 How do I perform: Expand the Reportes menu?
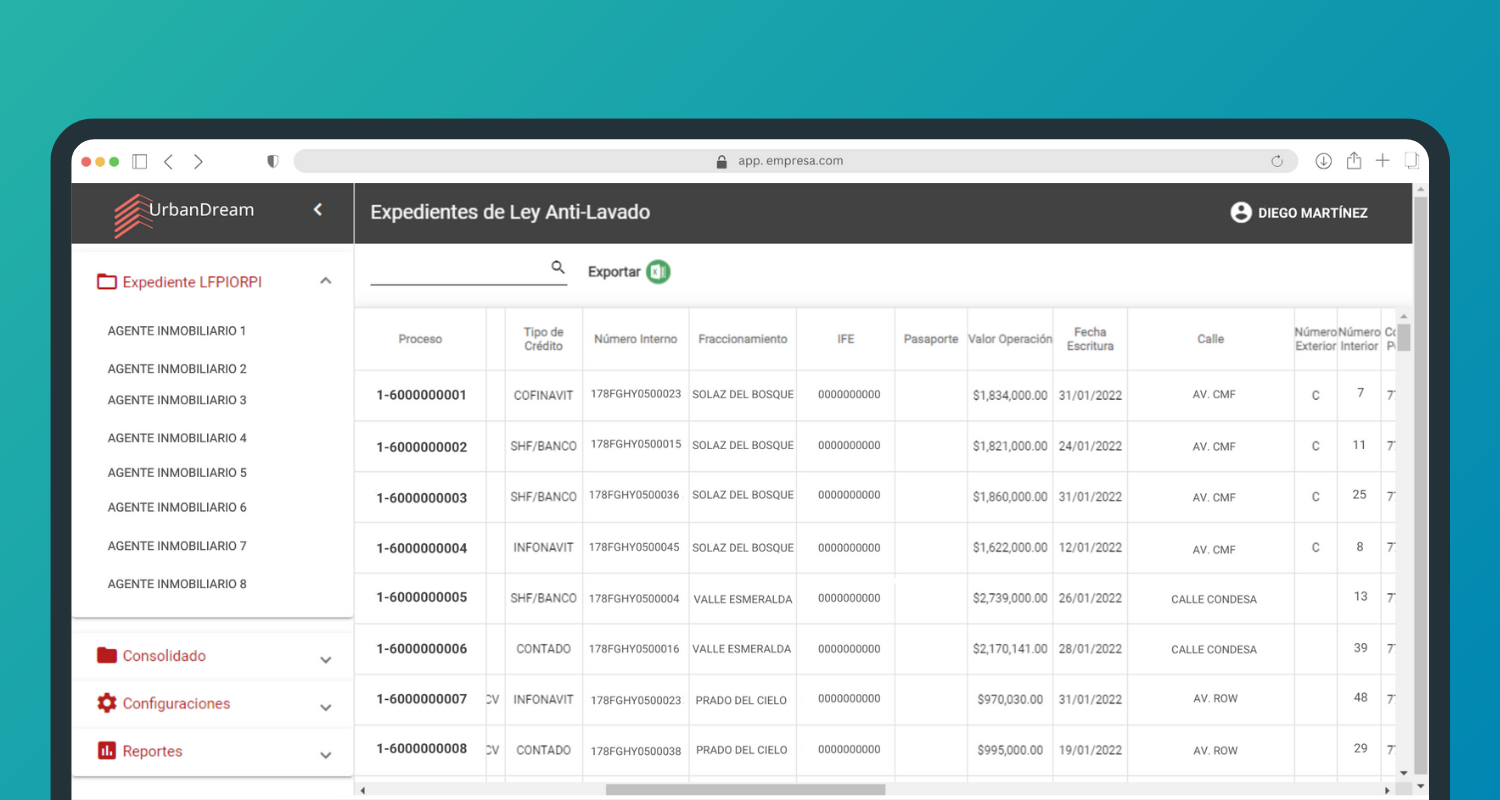325,755
